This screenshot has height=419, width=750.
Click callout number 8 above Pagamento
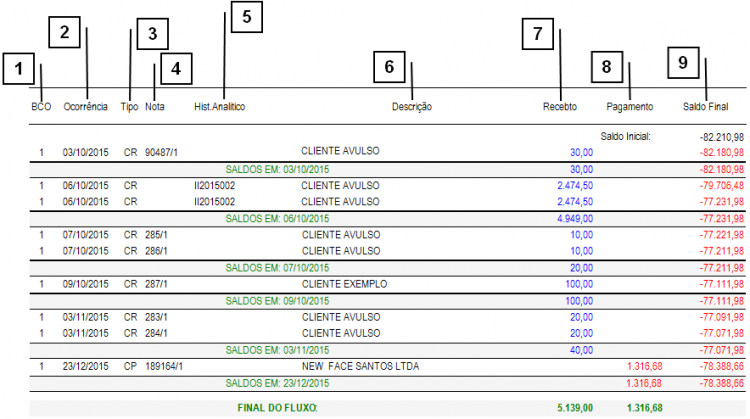[605, 65]
